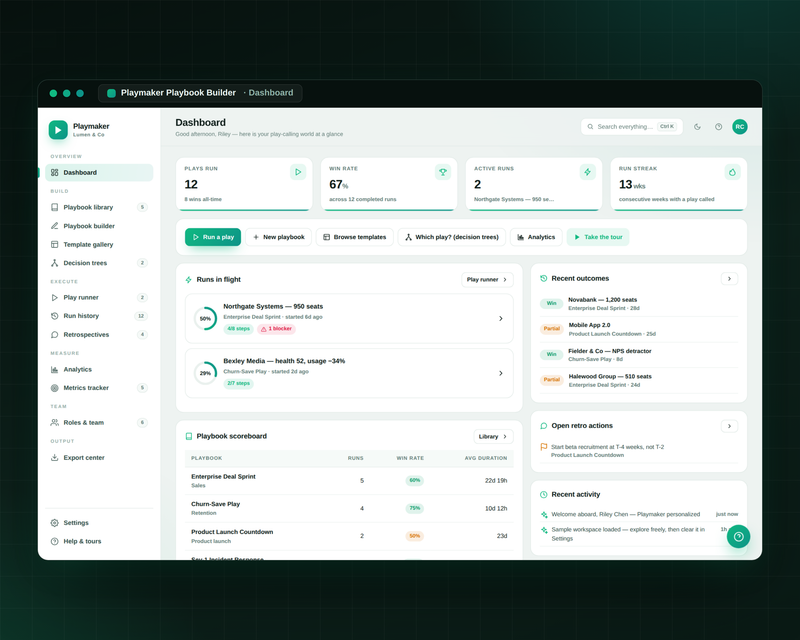Sort scoreboard by Runs column
The height and width of the screenshot is (640, 800).
point(356,458)
